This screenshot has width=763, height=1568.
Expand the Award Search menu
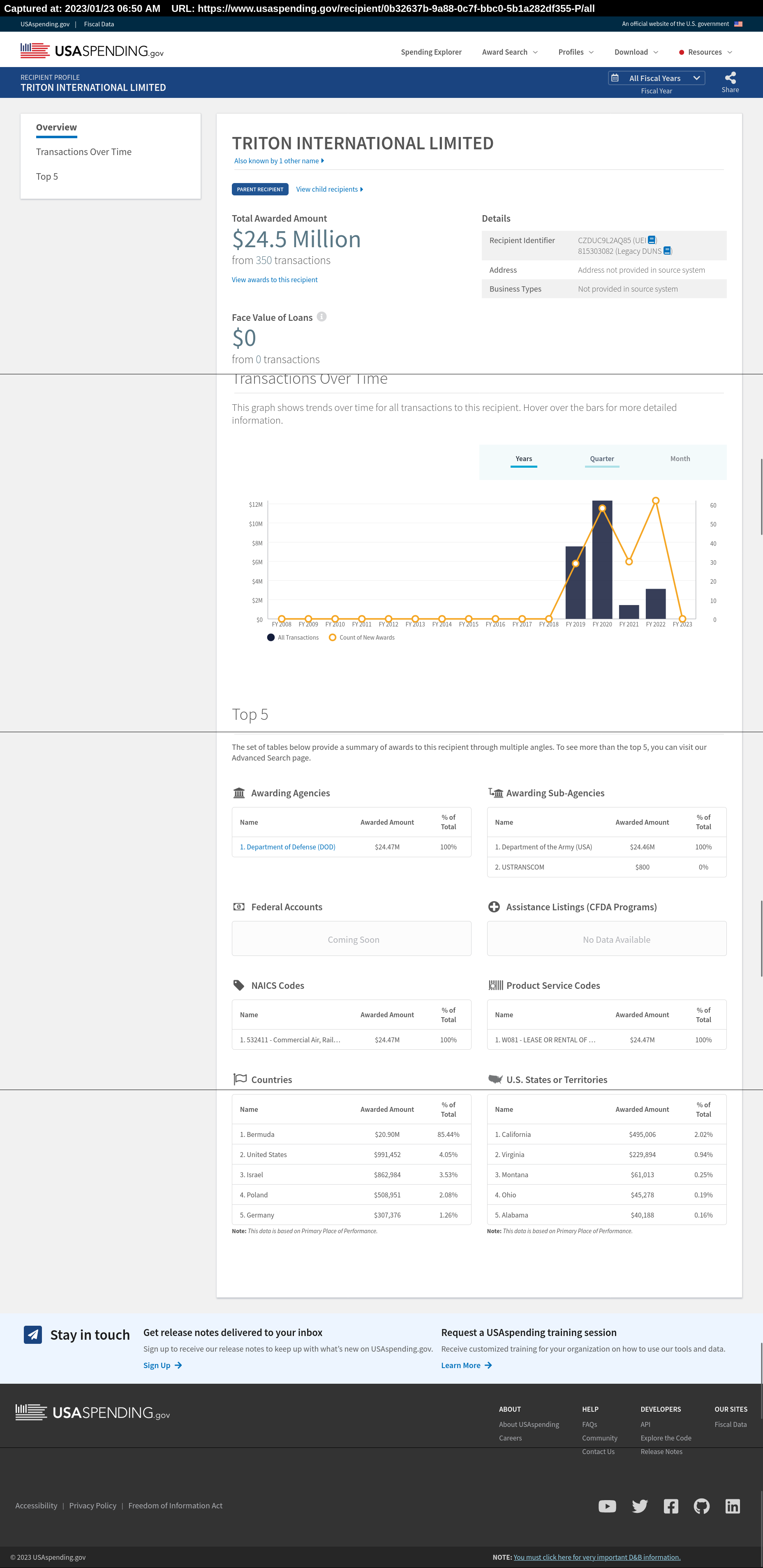(510, 52)
